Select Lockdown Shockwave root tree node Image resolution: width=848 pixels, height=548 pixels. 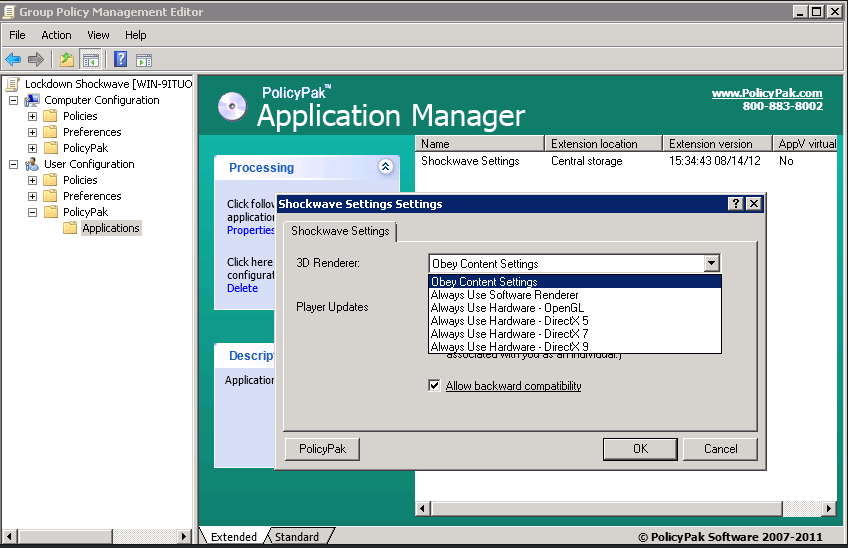[108, 84]
